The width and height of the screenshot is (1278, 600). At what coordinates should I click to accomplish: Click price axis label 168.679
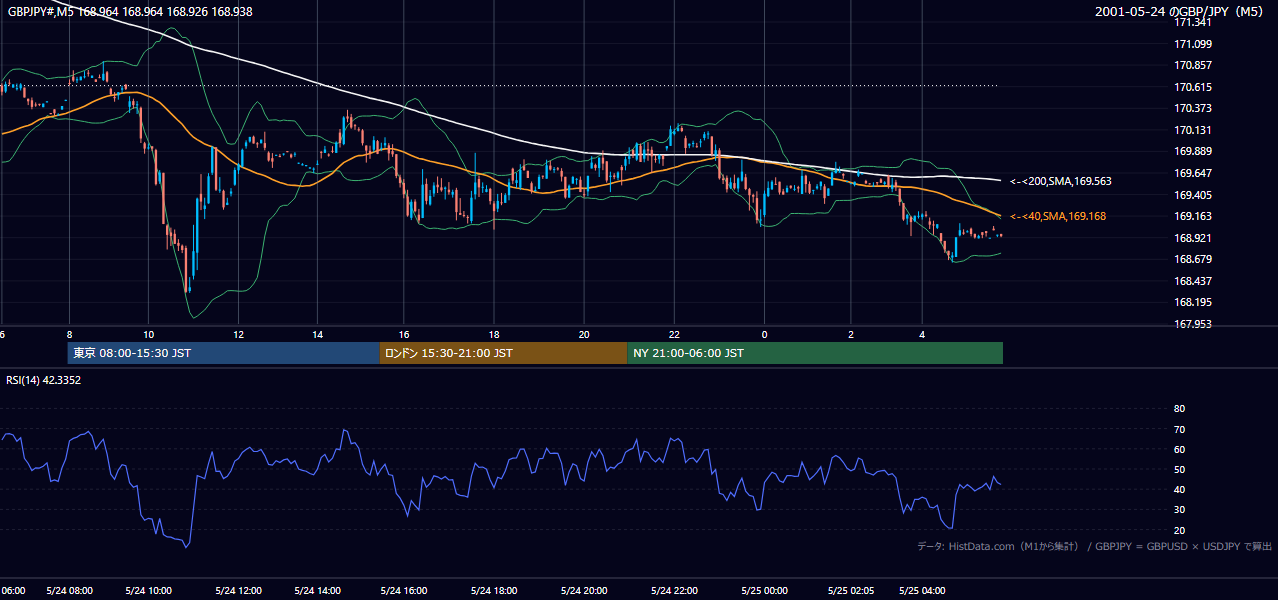pyautogui.click(x=1193, y=259)
